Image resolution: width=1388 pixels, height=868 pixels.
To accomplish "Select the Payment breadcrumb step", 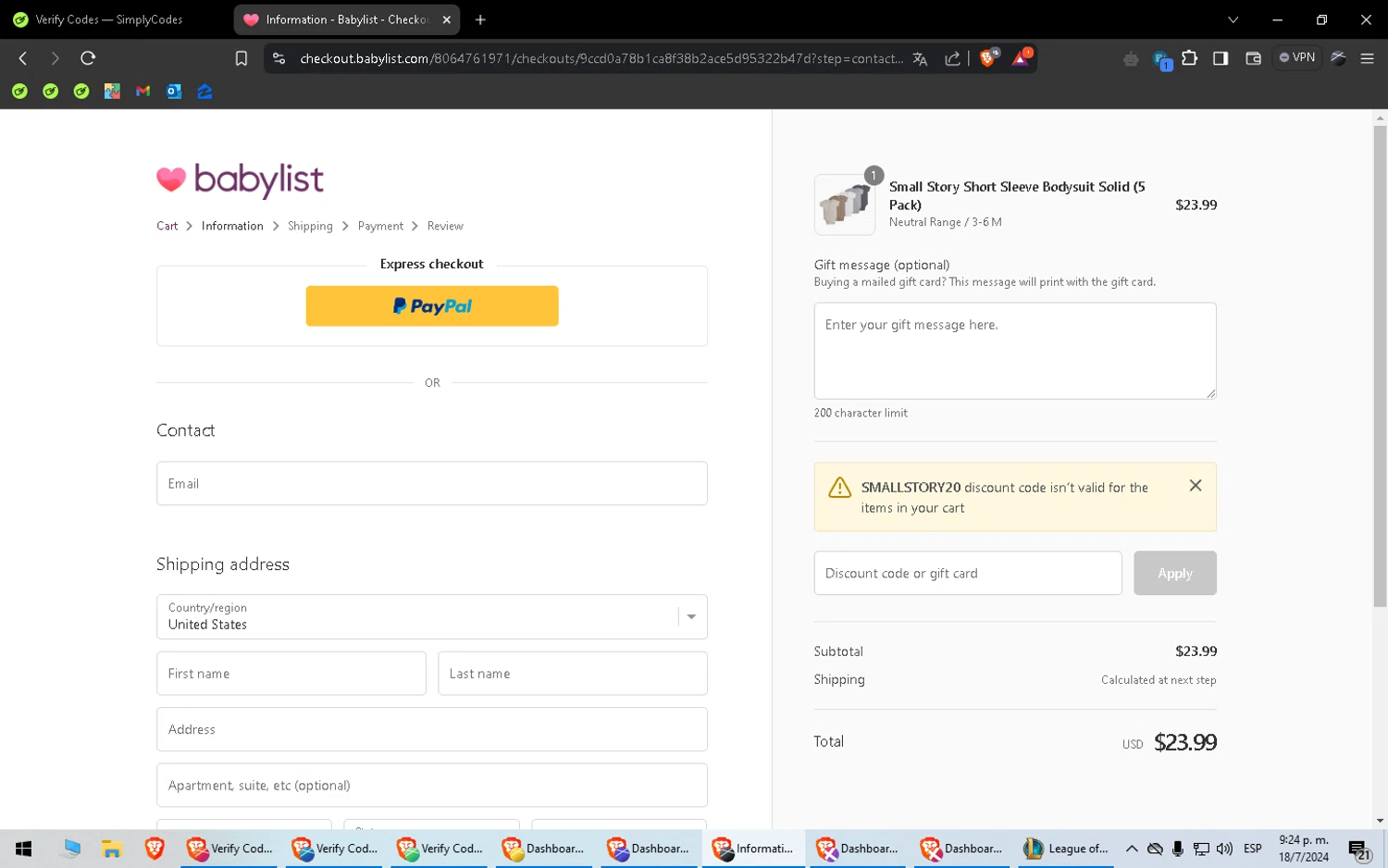I will 380,226.
